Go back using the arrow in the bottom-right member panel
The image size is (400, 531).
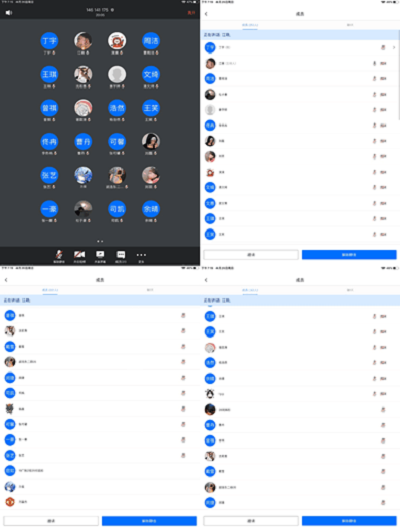tap(206, 280)
